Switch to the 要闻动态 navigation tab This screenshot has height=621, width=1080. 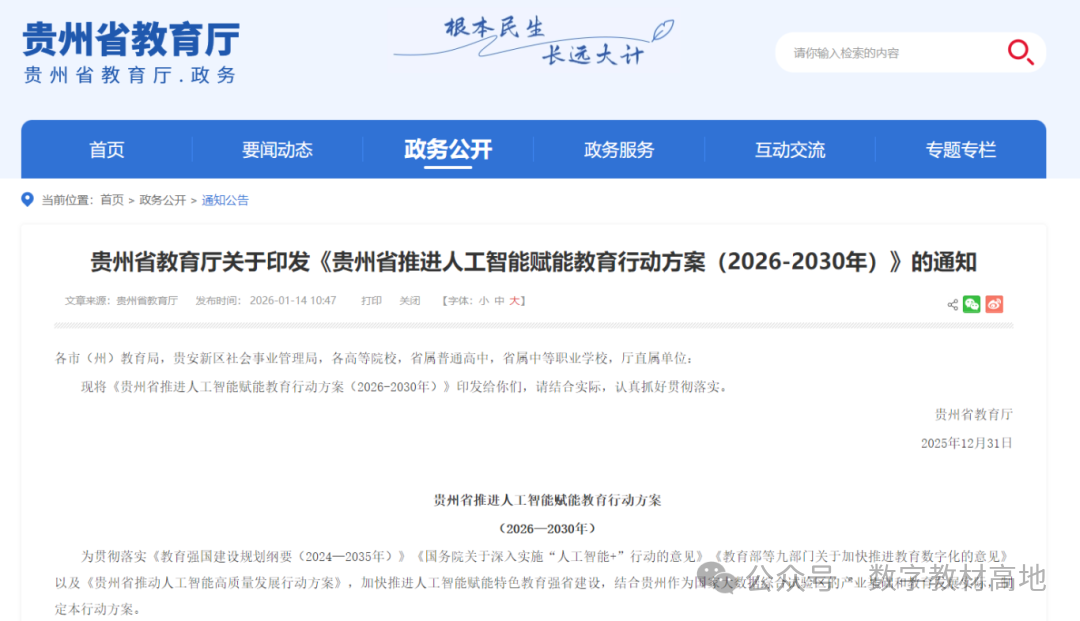pyautogui.click(x=277, y=149)
